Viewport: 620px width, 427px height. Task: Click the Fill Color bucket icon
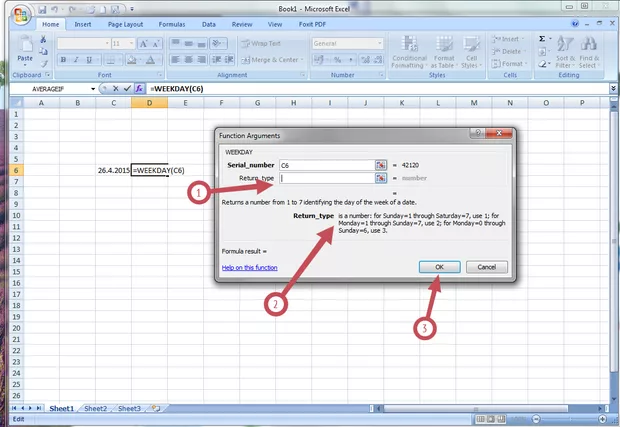[131, 60]
